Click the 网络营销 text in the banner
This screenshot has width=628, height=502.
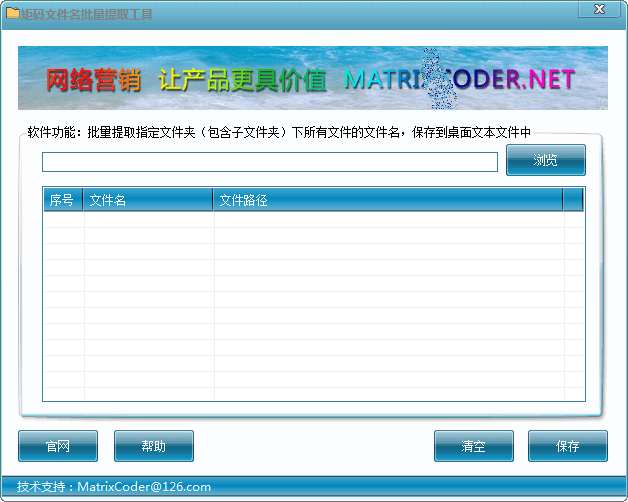[93, 80]
